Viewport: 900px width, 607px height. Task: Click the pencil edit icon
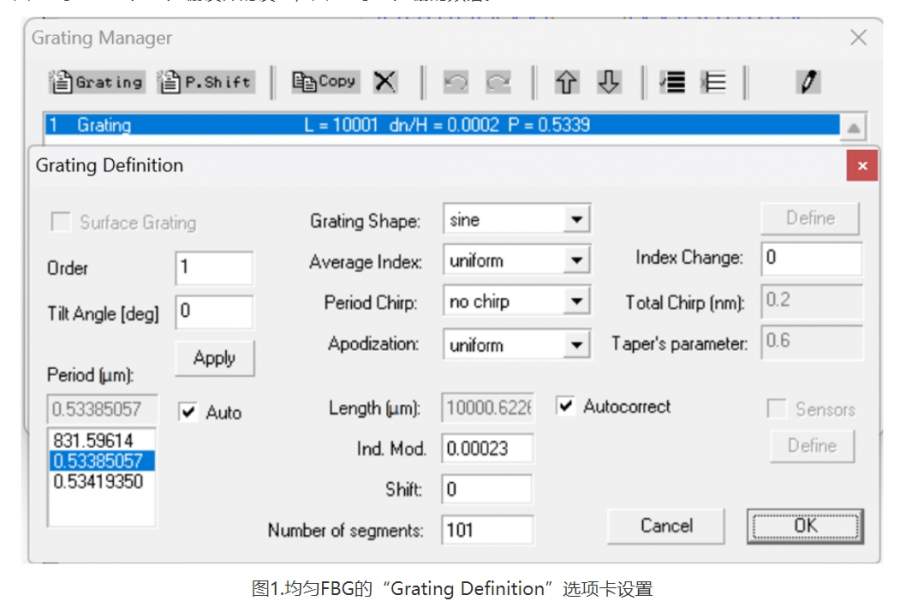click(808, 82)
